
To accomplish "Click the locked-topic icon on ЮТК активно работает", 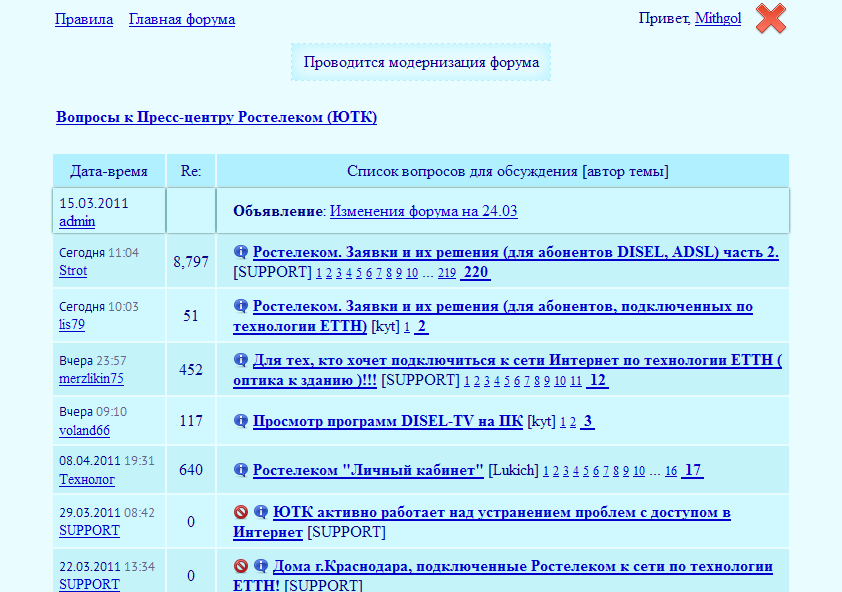I will pyautogui.click(x=239, y=513).
